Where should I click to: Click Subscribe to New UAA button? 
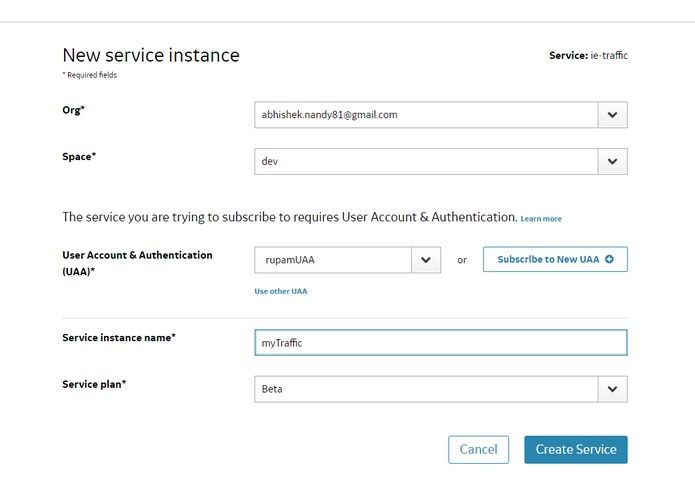point(555,259)
